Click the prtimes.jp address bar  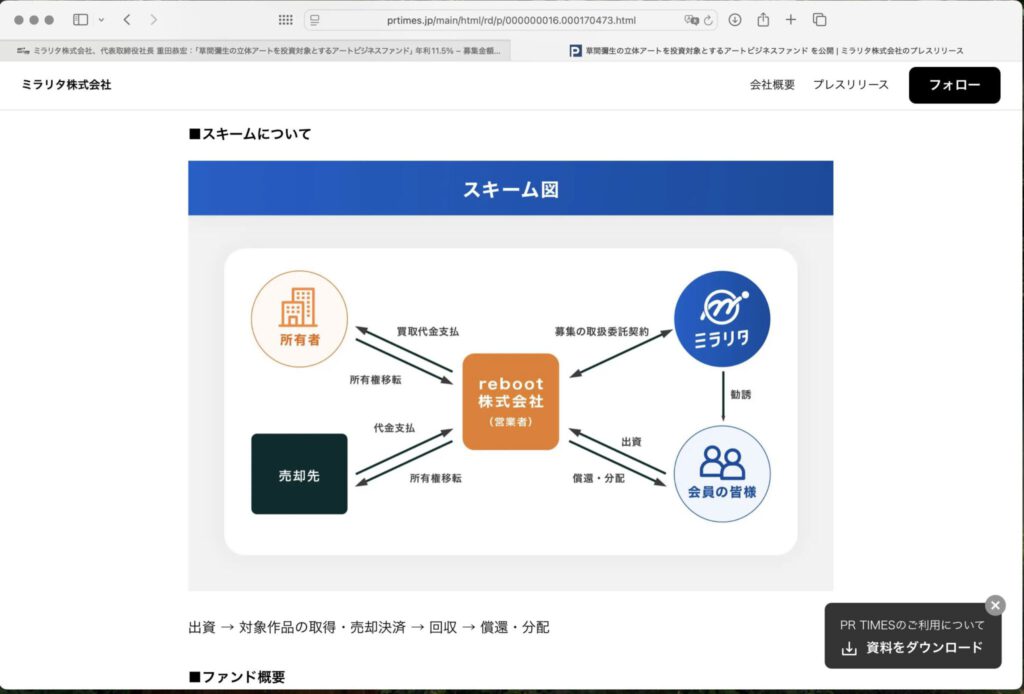point(510,20)
